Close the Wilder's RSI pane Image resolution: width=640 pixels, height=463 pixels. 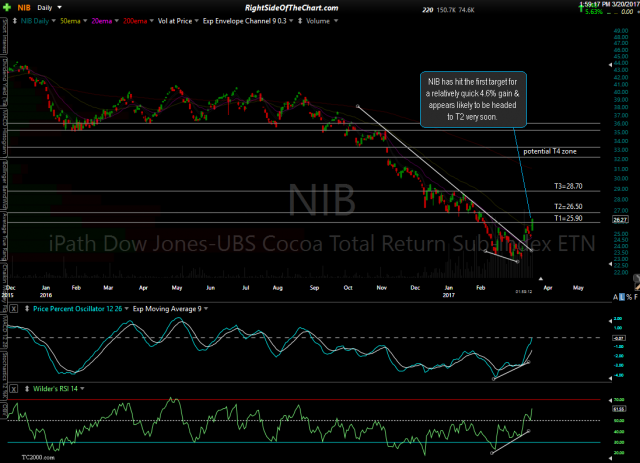[13, 389]
